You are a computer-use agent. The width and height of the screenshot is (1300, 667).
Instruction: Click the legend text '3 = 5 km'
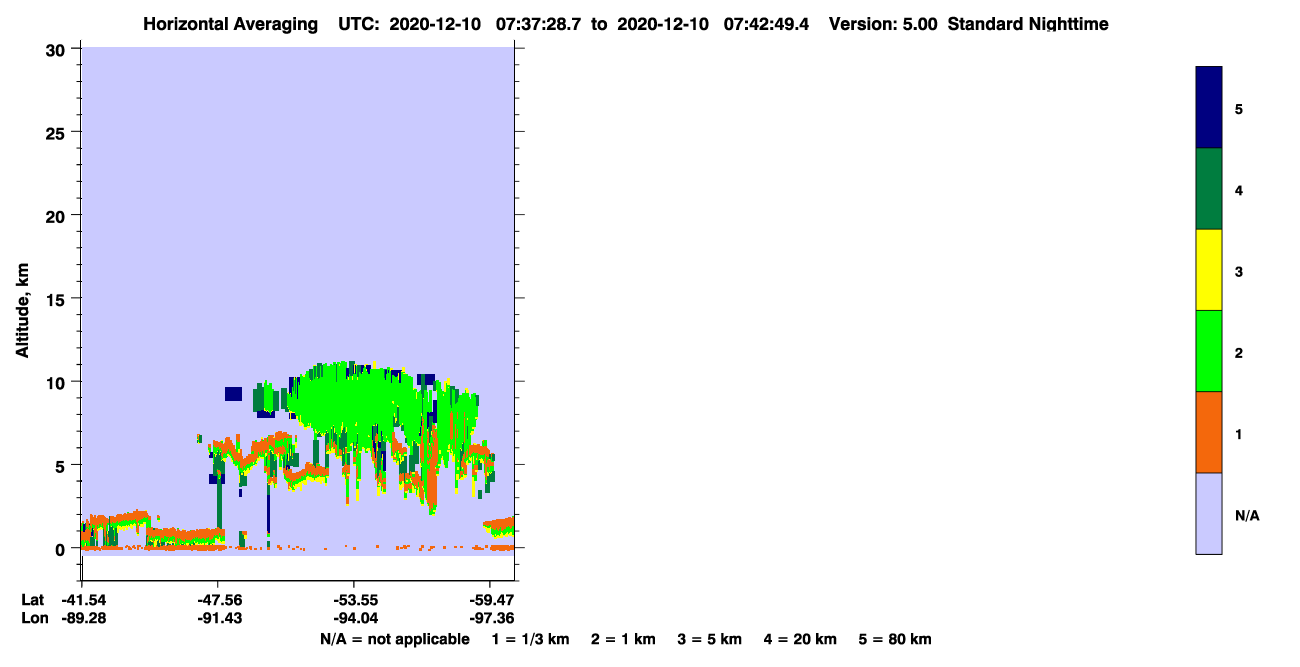coord(709,639)
